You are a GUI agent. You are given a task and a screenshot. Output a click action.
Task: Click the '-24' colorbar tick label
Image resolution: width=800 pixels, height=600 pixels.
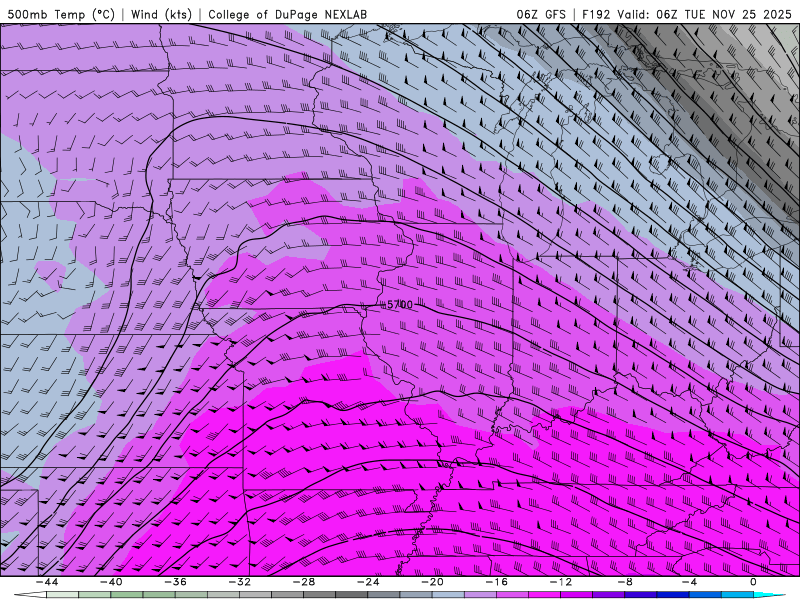pyautogui.click(x=368, y=582)
